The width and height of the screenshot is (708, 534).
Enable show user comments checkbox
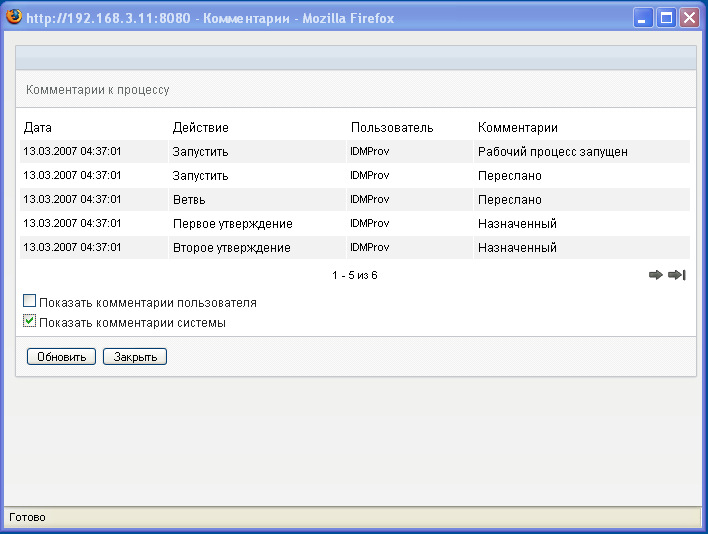click(30, 301)
